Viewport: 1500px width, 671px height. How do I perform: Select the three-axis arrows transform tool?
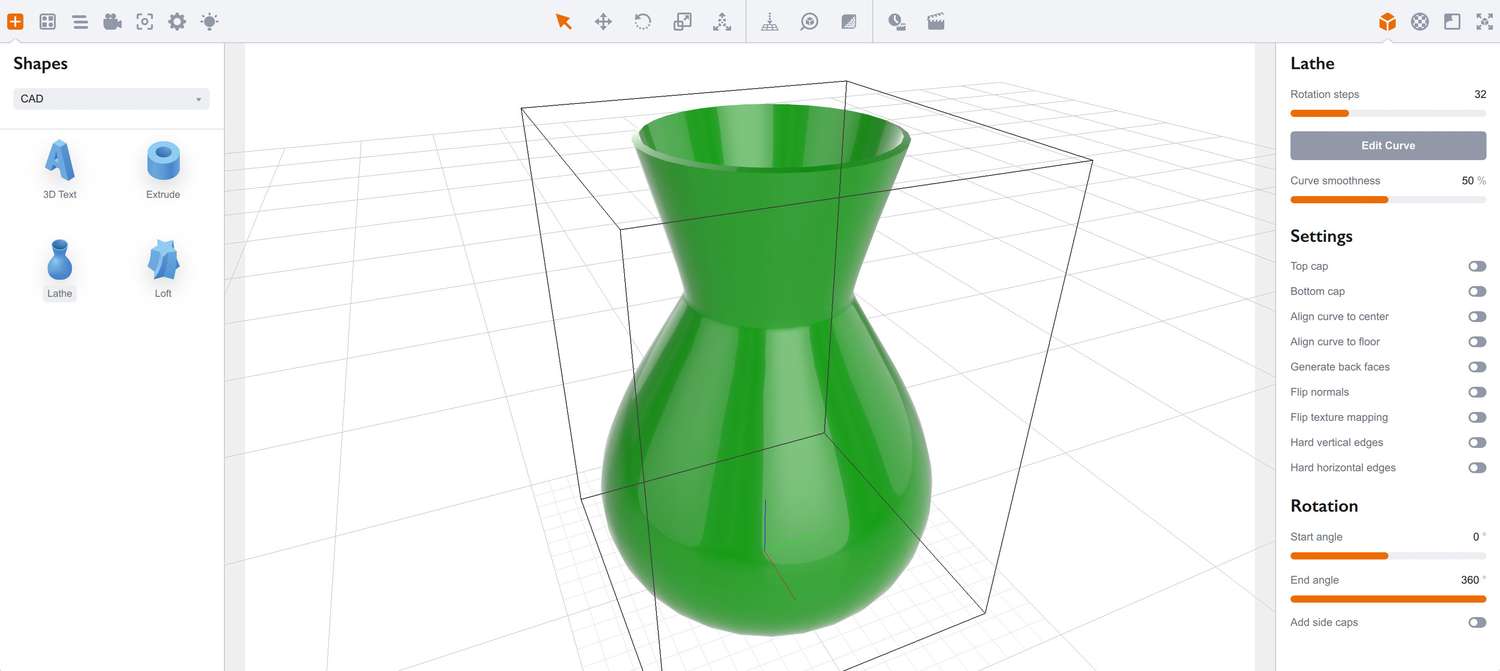722,21
